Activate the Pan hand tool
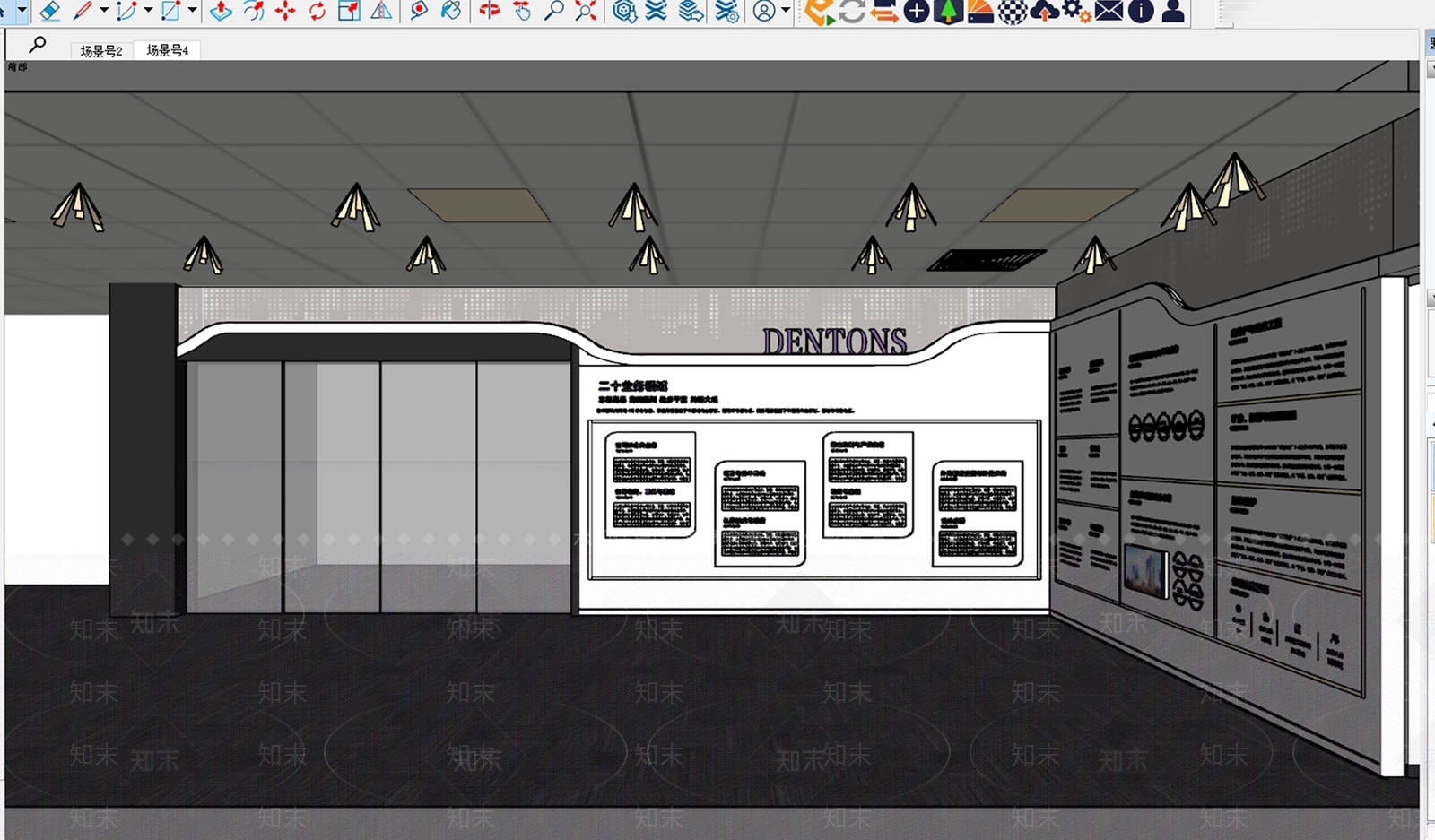This screenshot has width=1435, height=840. (522, 11)
